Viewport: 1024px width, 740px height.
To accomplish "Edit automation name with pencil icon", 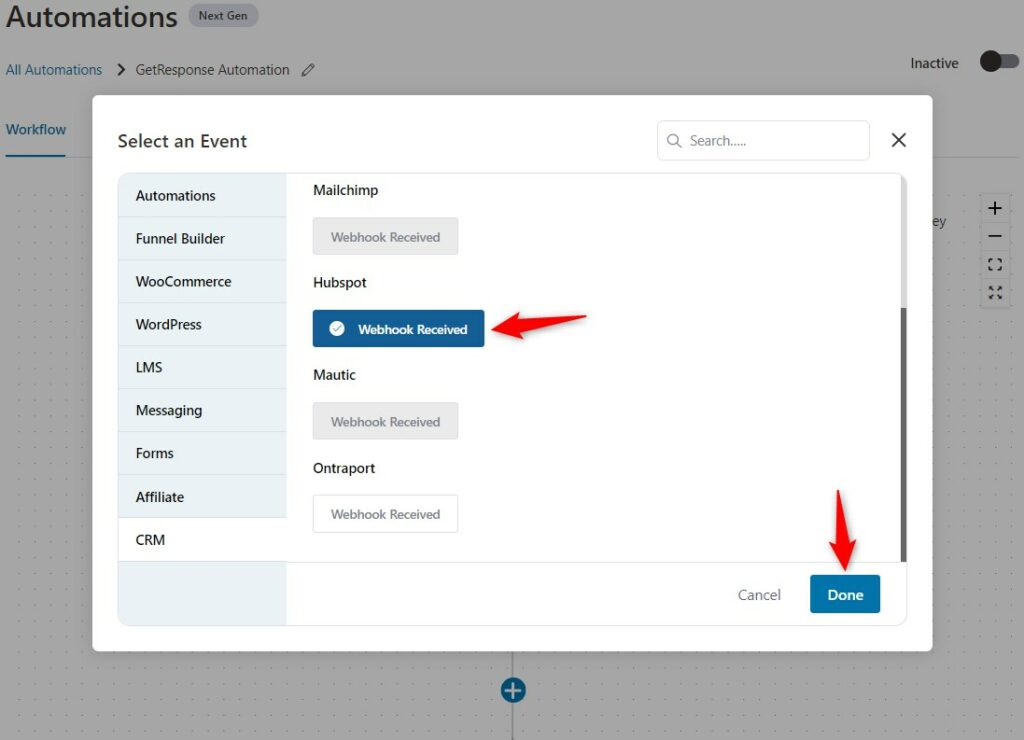I will (x=308, y=70).
